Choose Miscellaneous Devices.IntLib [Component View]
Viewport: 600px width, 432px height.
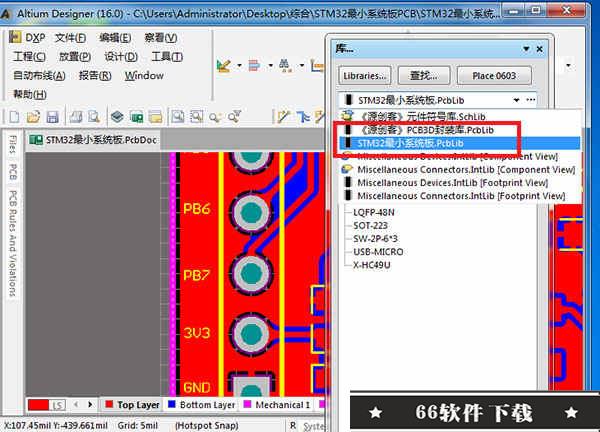[x=460, y=156]
